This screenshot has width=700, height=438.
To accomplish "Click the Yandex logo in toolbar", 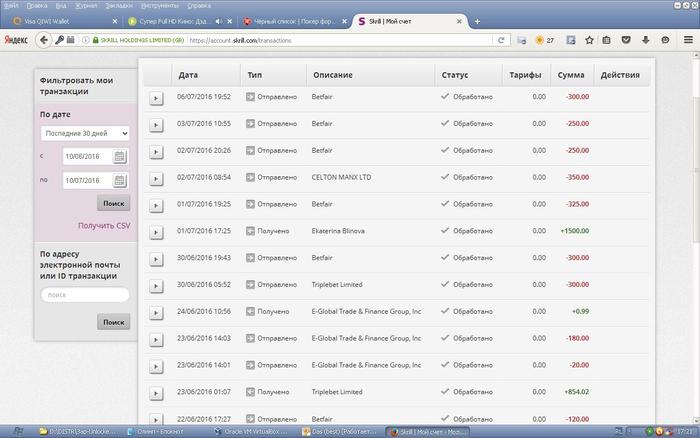I will point(16,40).
